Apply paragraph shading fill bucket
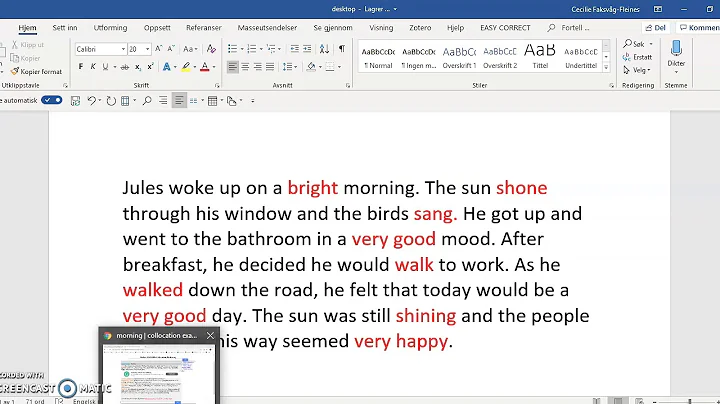 [x=311, y=67]
